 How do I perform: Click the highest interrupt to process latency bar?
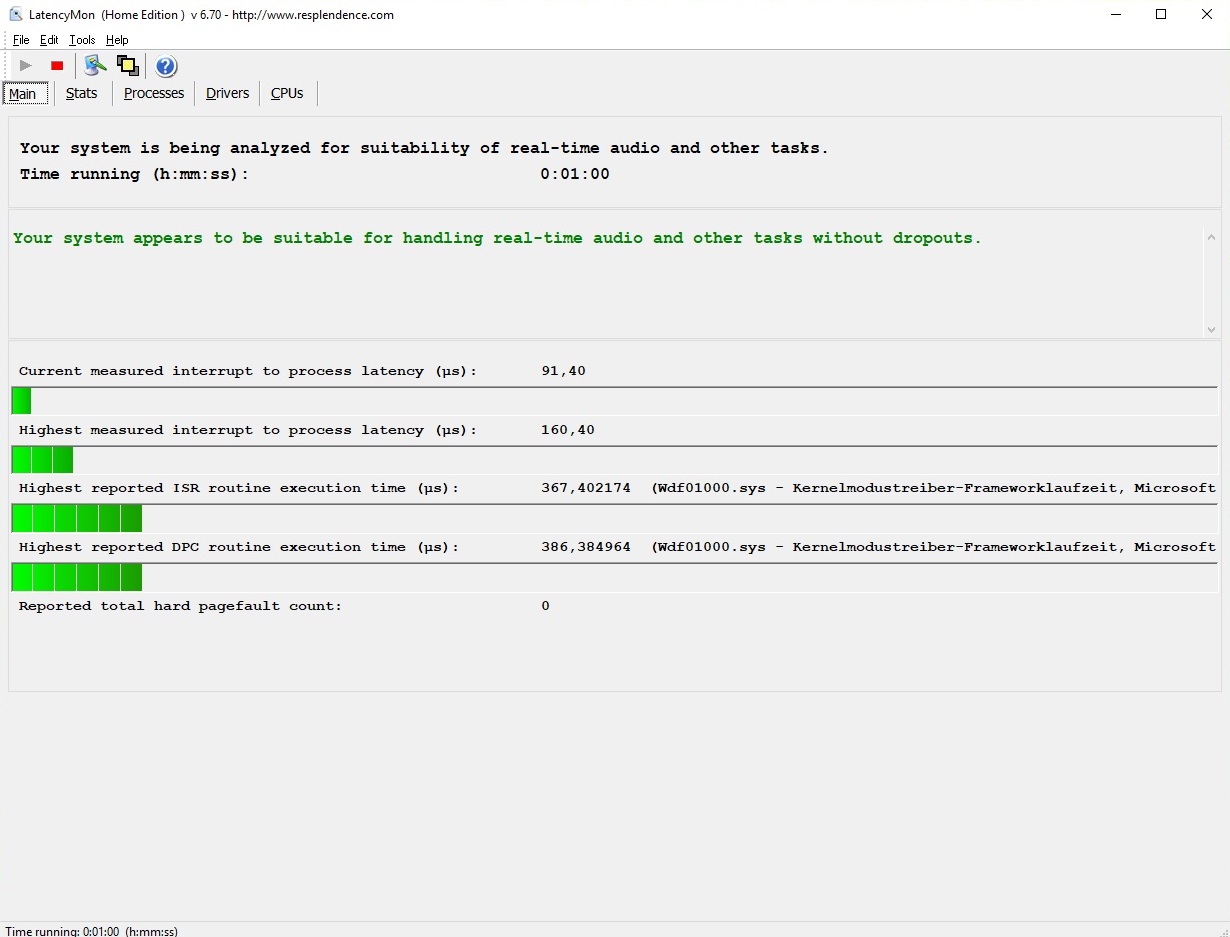point(614,460)
